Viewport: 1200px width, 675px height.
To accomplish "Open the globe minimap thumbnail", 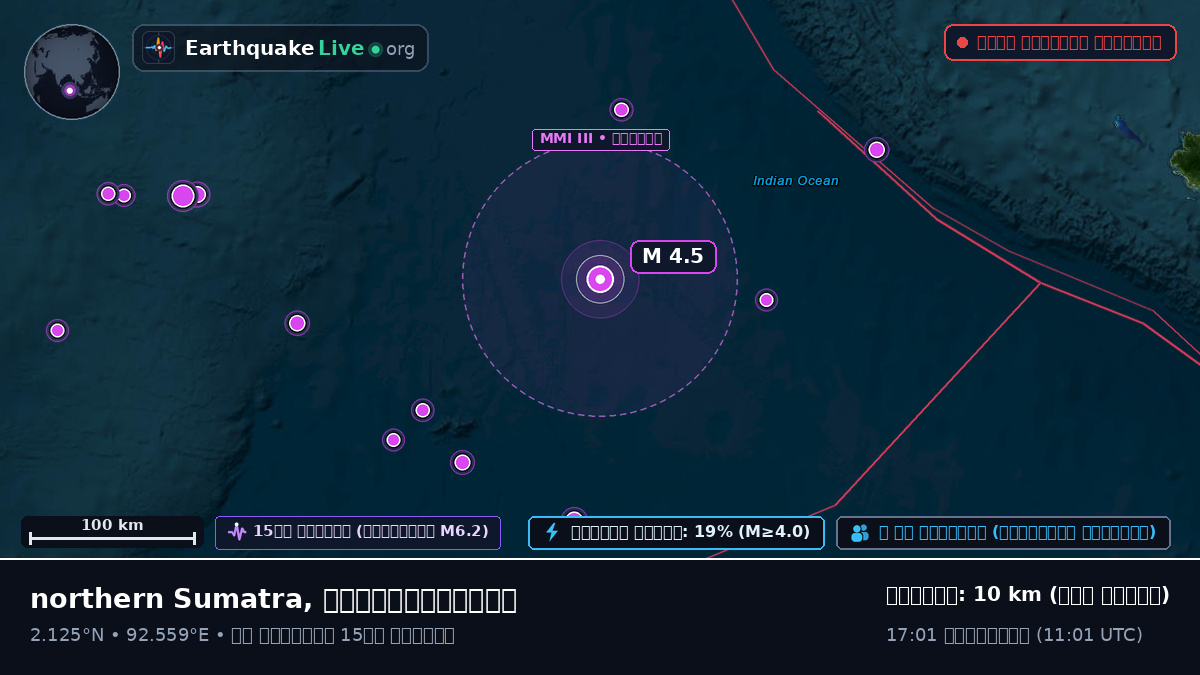I will 72,72.
